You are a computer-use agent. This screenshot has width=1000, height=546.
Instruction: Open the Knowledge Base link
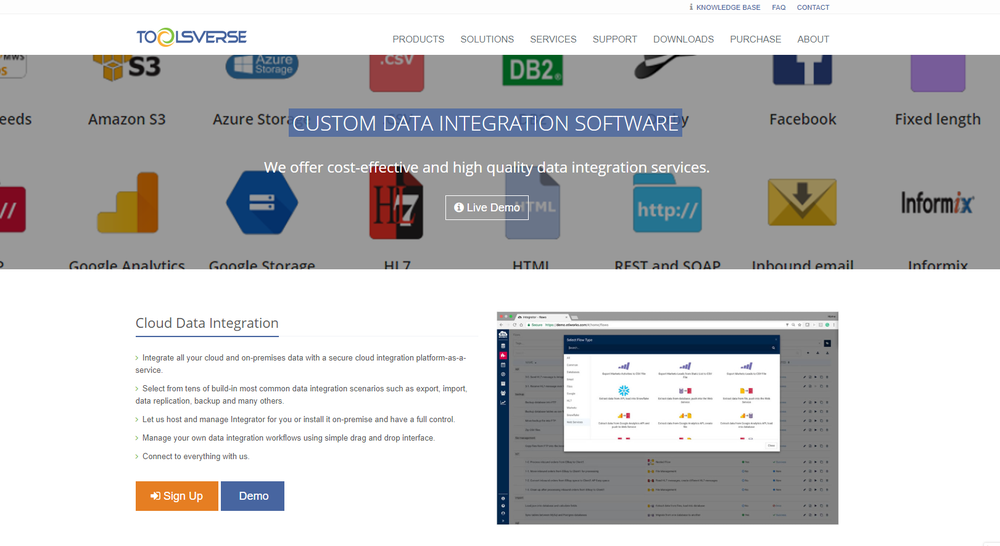point(728,8)
